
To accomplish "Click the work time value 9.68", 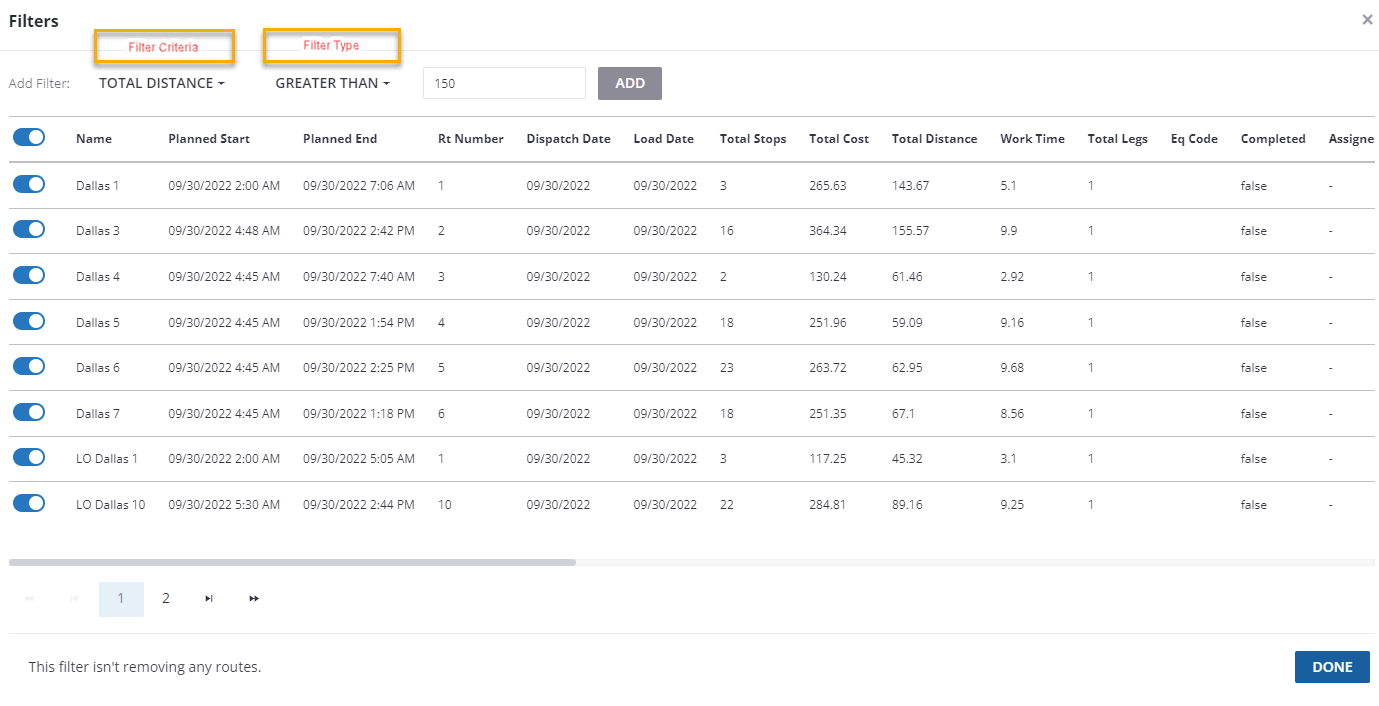I will [1012, 368].
